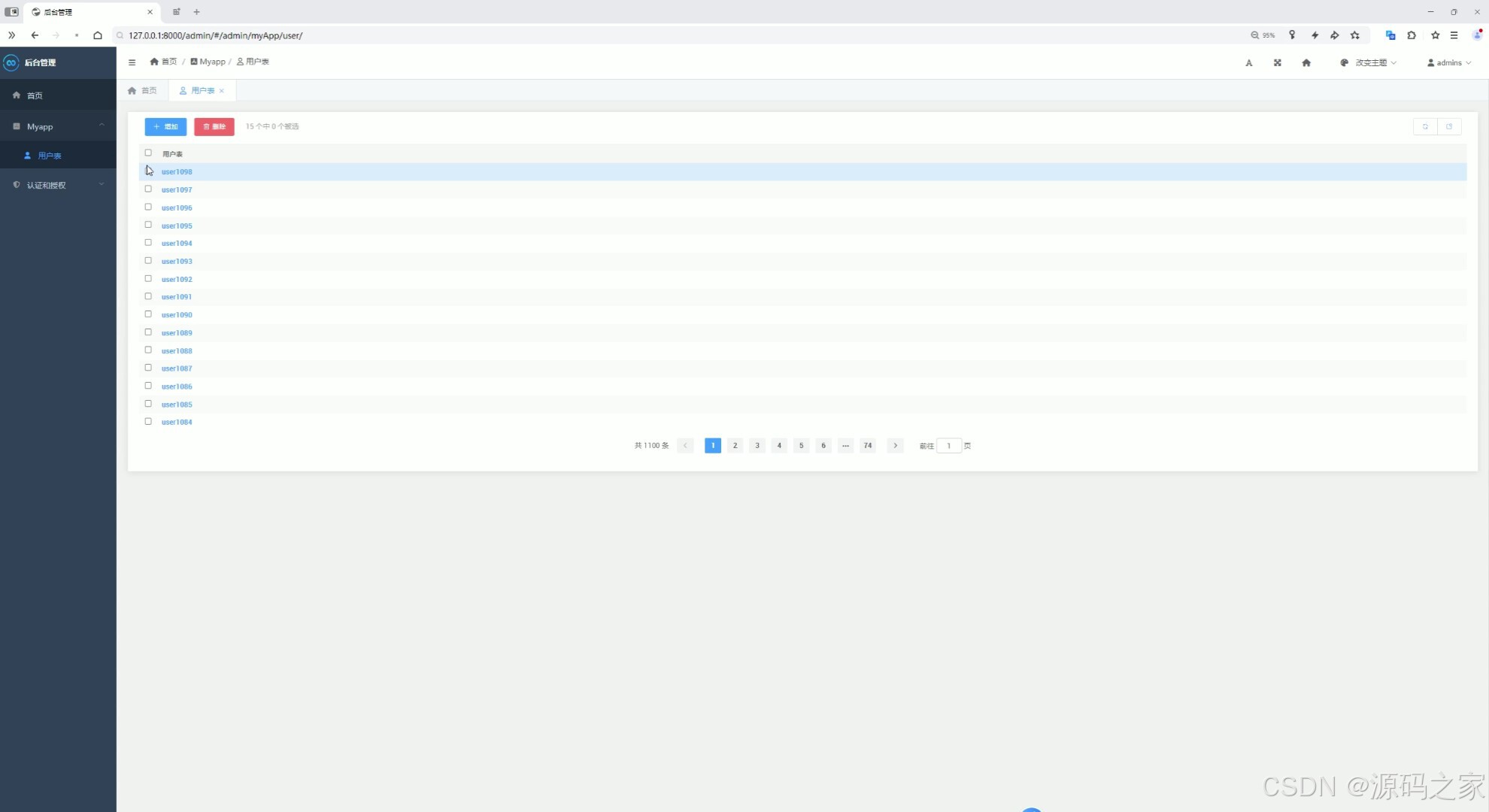Tick the checkbox for user1097
This screenshot has height=812, width=1489.
(x=148, y=189)
